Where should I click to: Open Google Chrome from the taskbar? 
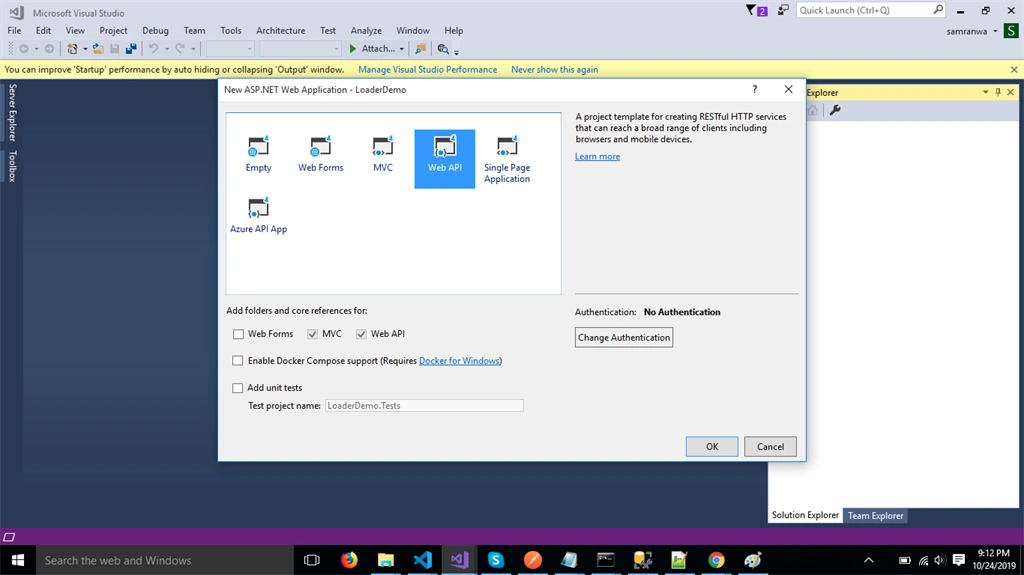(x=716, y=560)
